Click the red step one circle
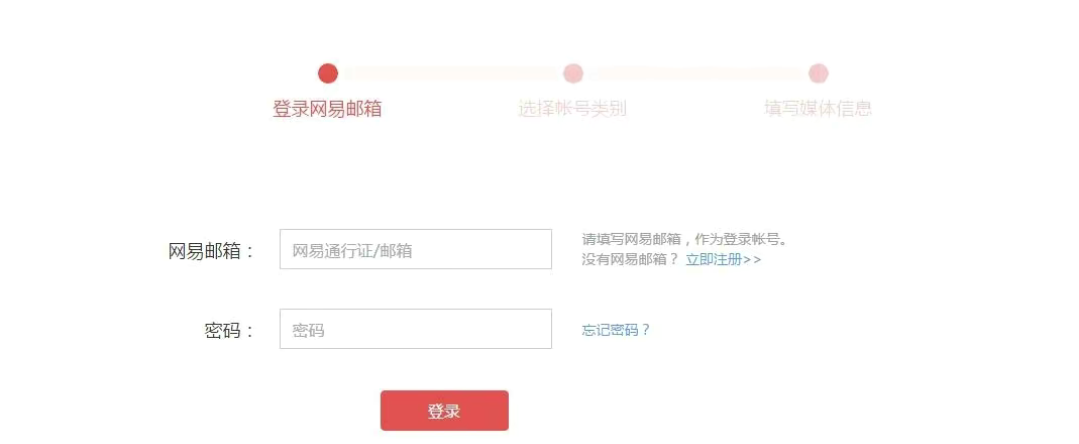Screen dimensions: 1079x444 [328, 73]
